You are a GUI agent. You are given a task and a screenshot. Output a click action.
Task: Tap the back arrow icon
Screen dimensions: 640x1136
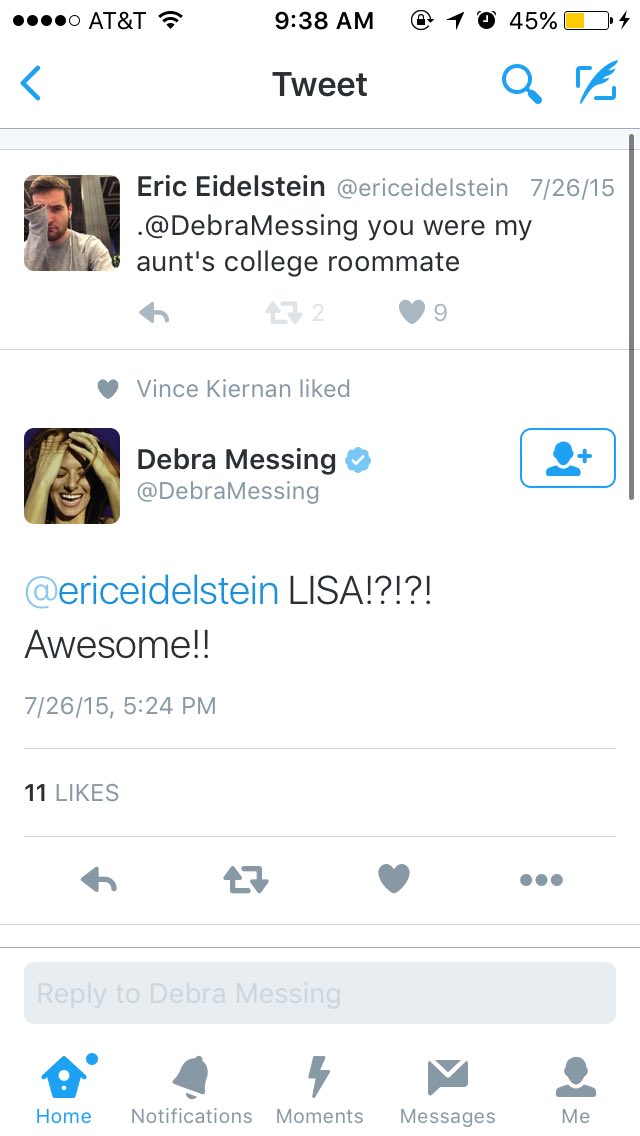pos(31,84)
